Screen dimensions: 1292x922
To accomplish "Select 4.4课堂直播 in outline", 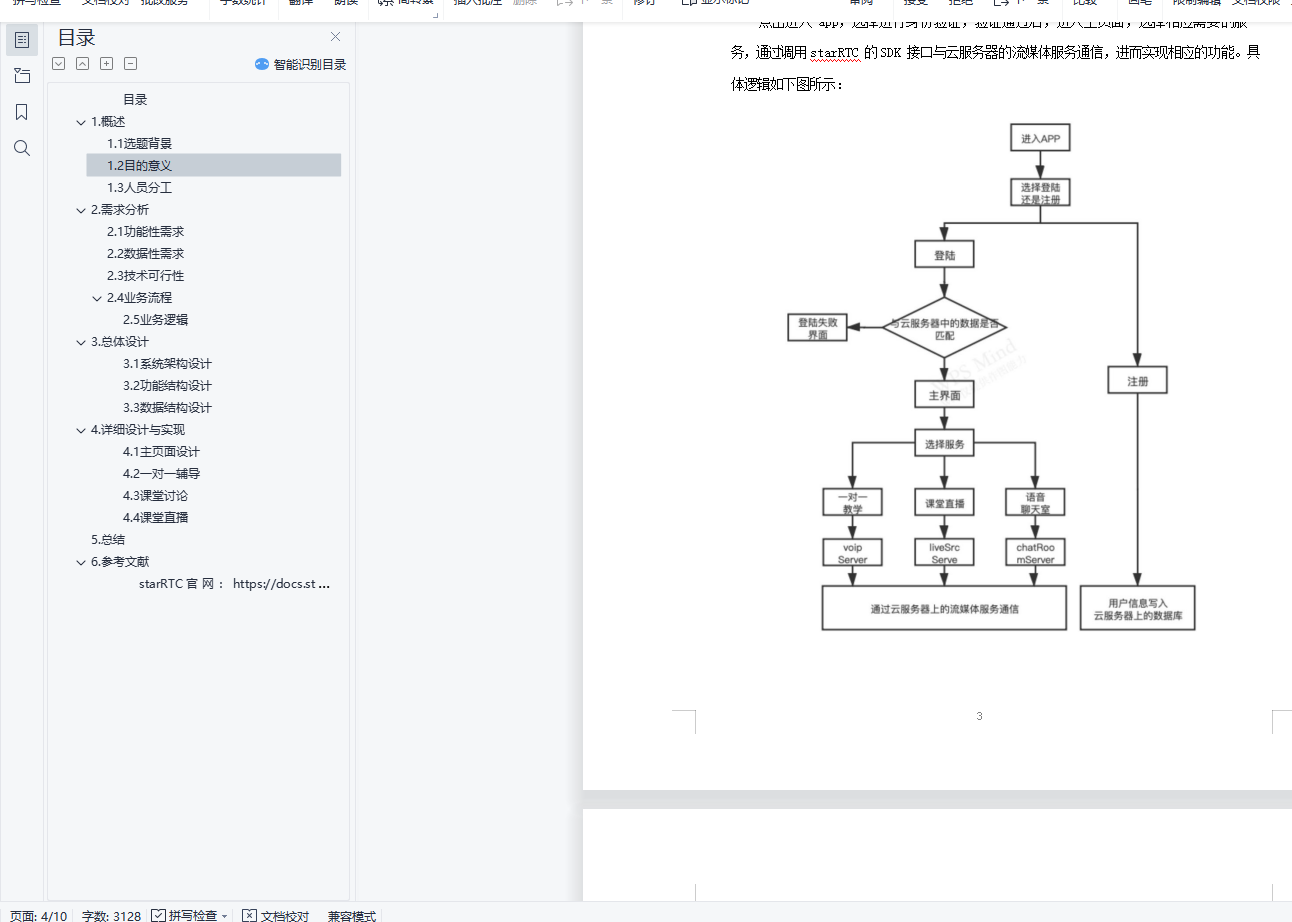I will tap(155, 518).
